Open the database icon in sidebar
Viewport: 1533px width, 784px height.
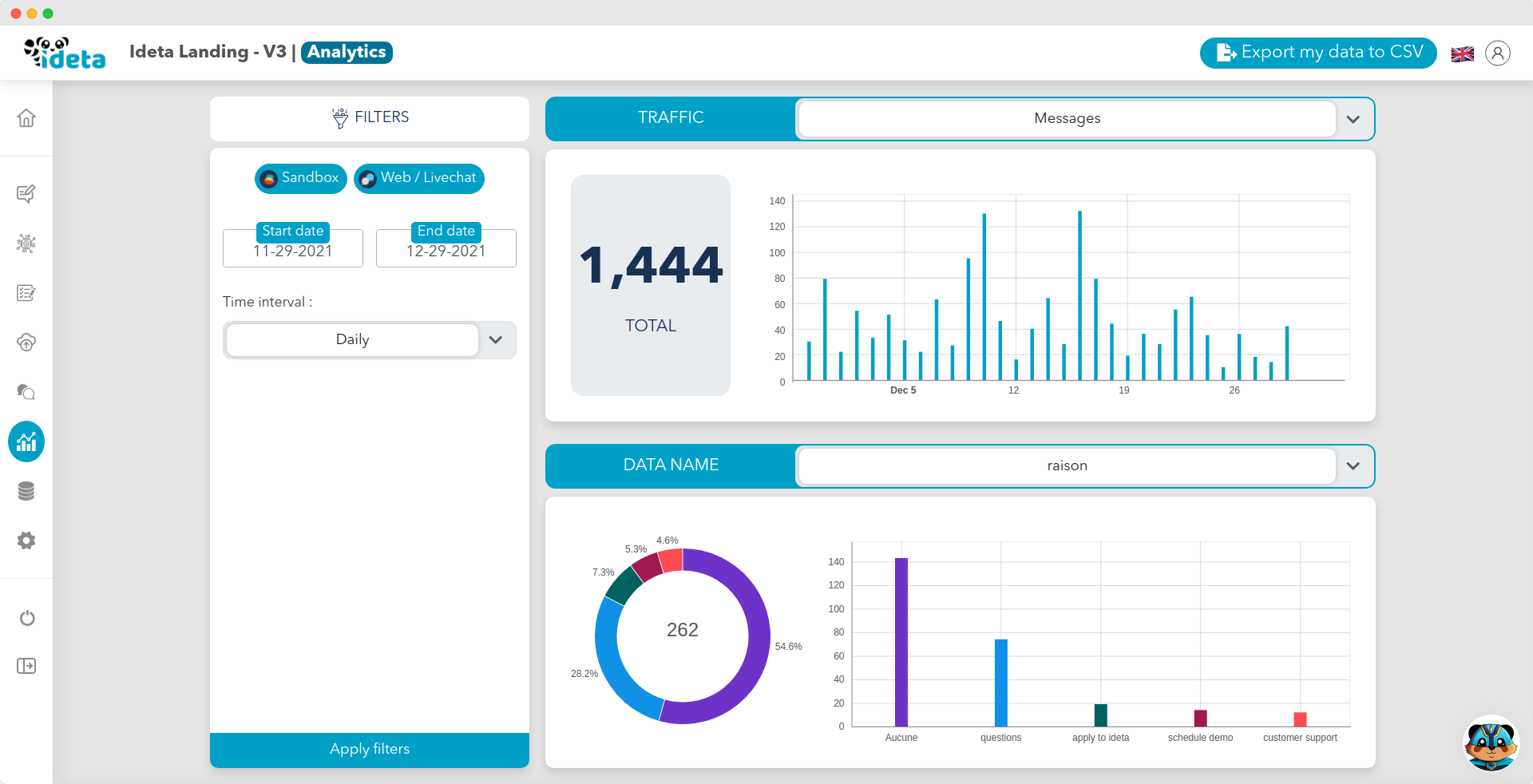pyautogui.click(x=26, y=491)
